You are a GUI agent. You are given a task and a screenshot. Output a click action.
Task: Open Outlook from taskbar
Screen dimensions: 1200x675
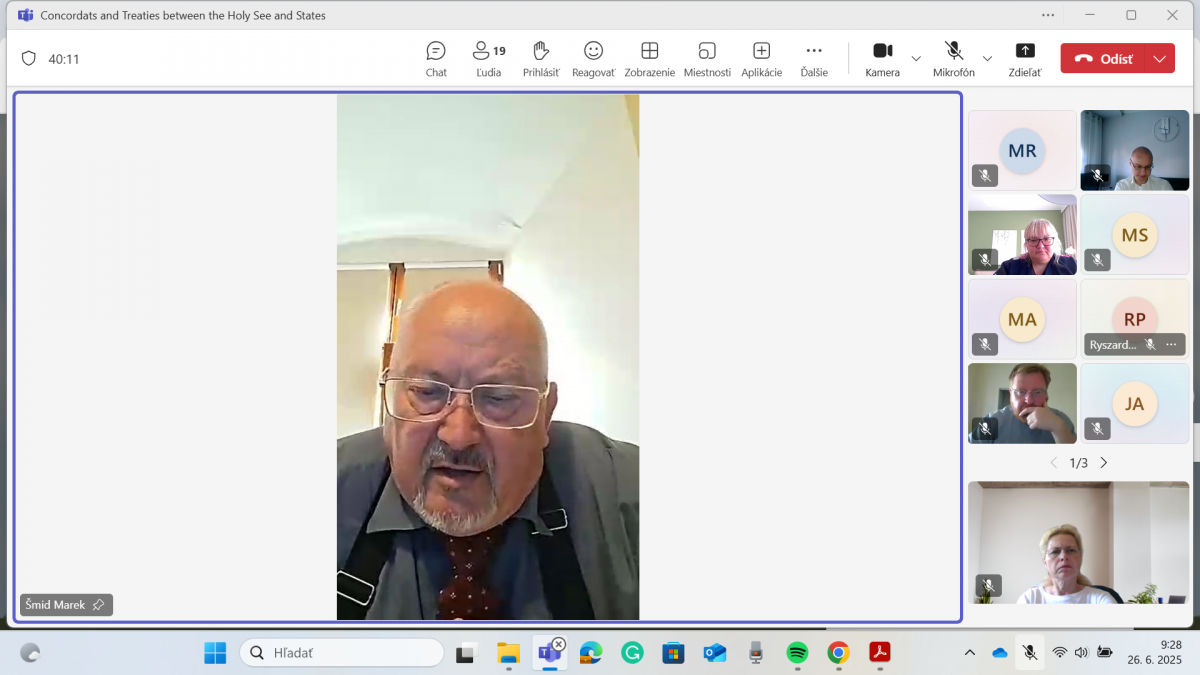(x=714, y=653)
